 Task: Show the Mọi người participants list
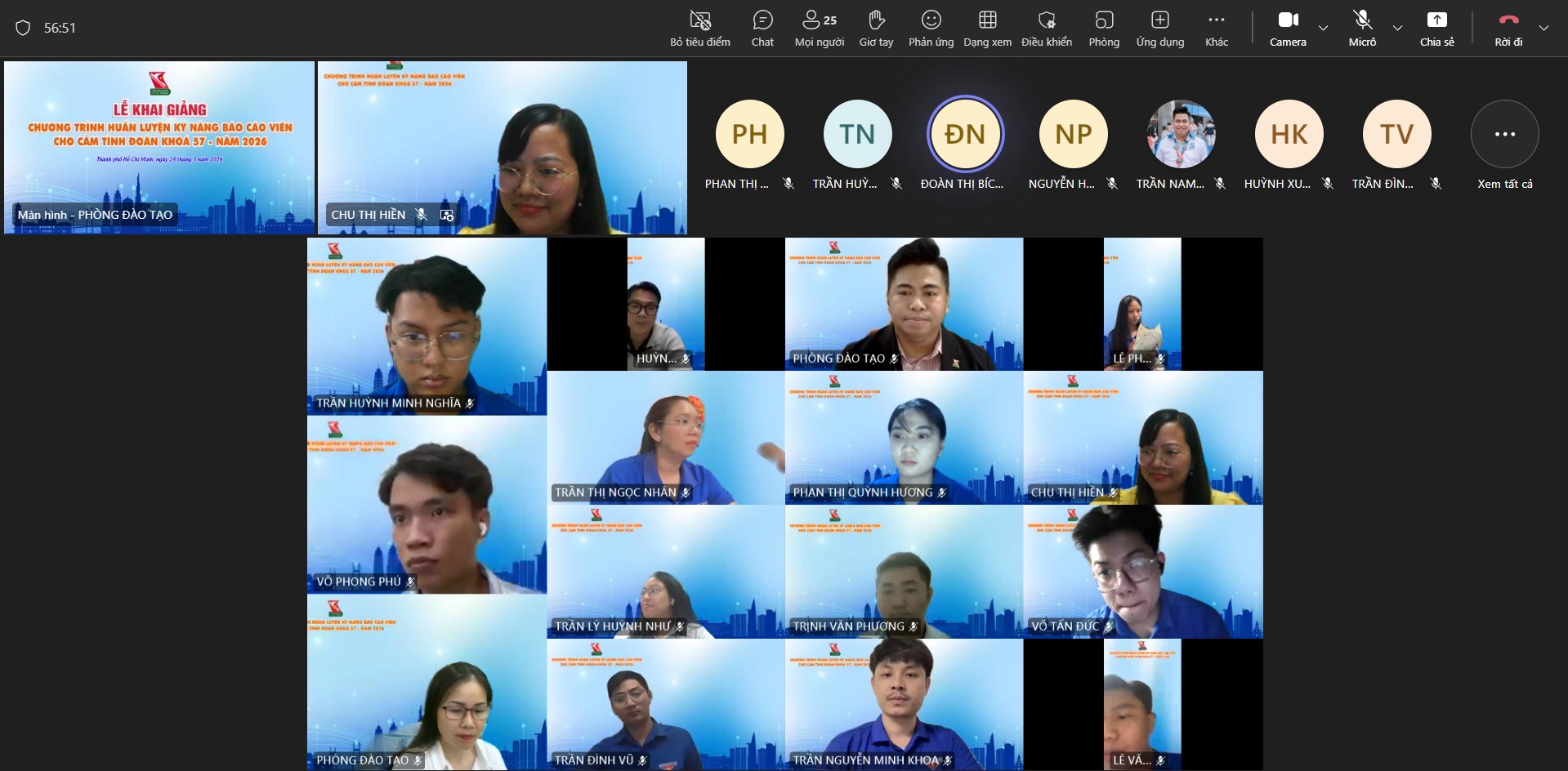(x=819, y=28)
